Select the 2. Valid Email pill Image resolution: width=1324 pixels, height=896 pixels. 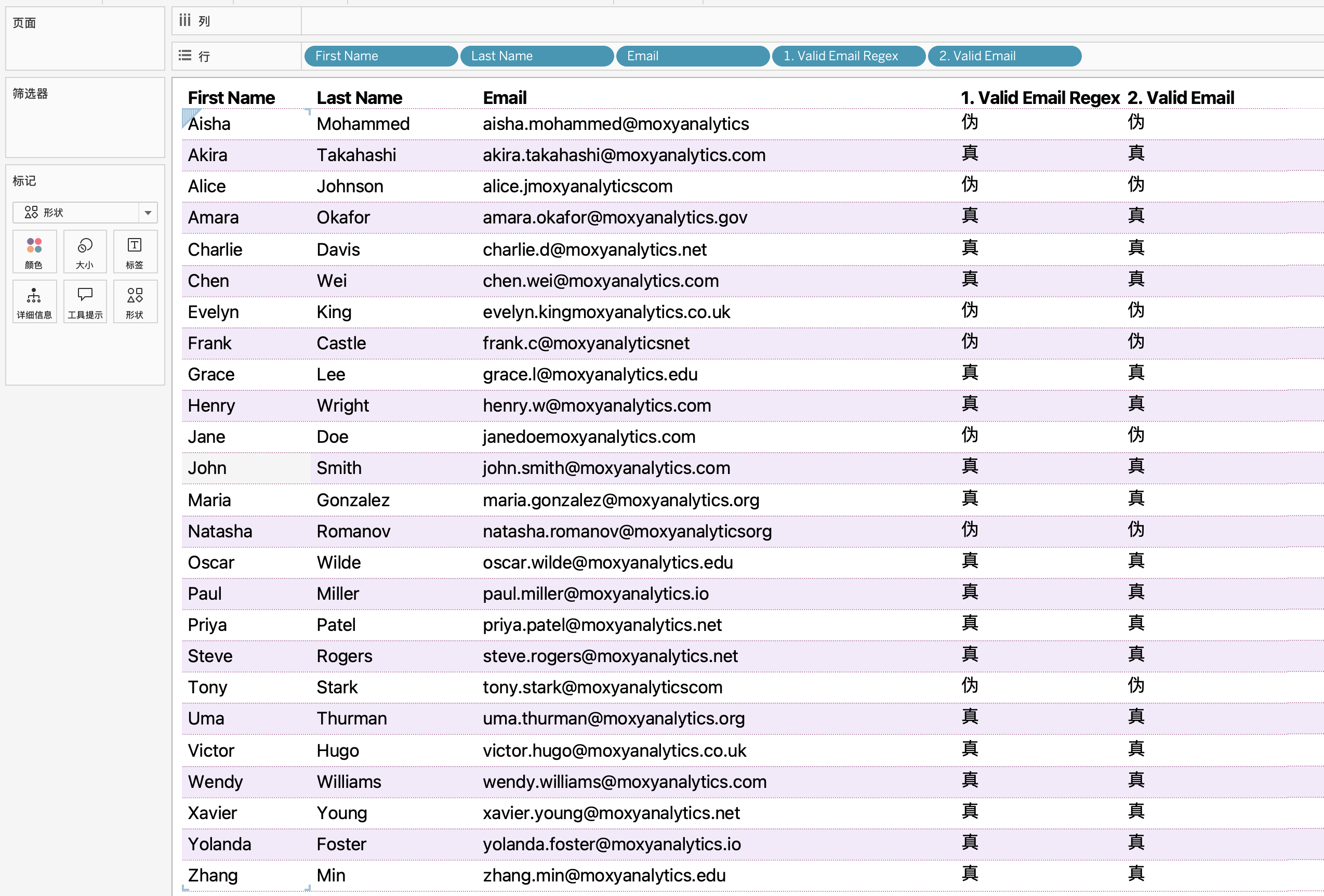[x=1004, y=56]
